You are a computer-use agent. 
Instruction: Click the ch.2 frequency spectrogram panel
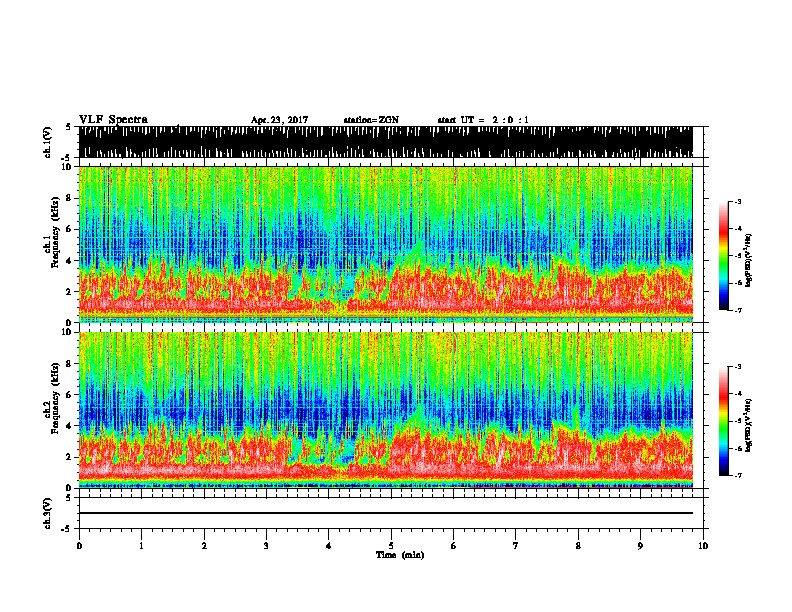point(386,410)
